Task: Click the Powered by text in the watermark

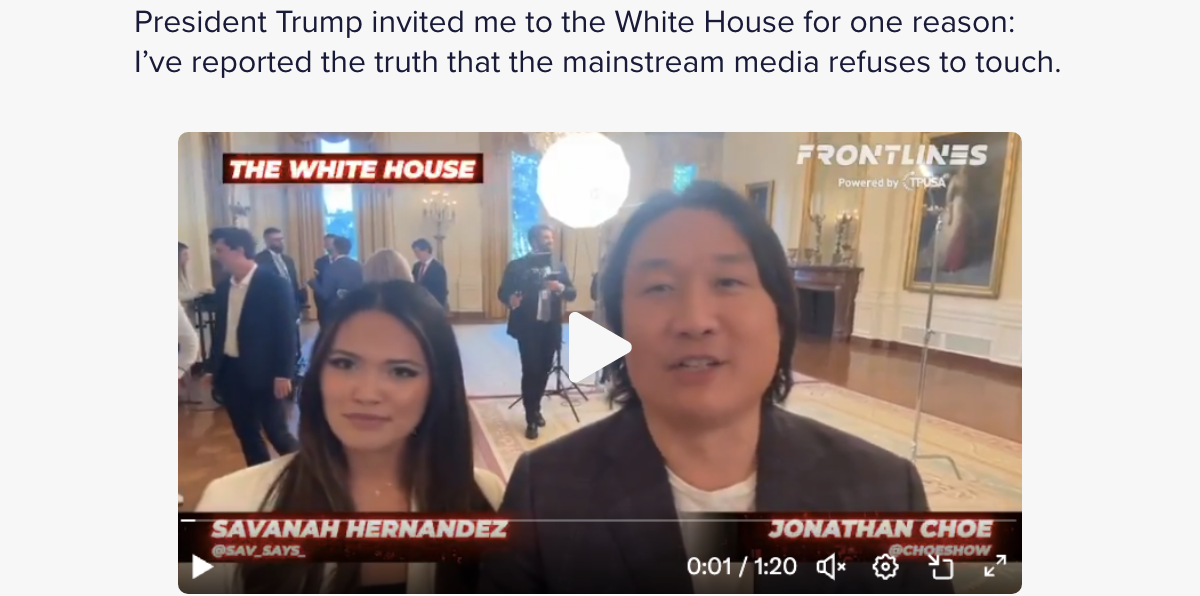Action: (x=868, y=183)
